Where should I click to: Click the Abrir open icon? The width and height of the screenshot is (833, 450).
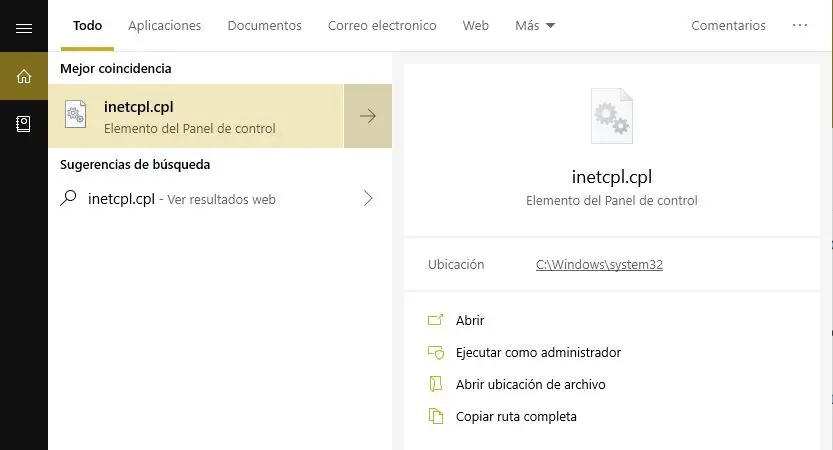435,321
